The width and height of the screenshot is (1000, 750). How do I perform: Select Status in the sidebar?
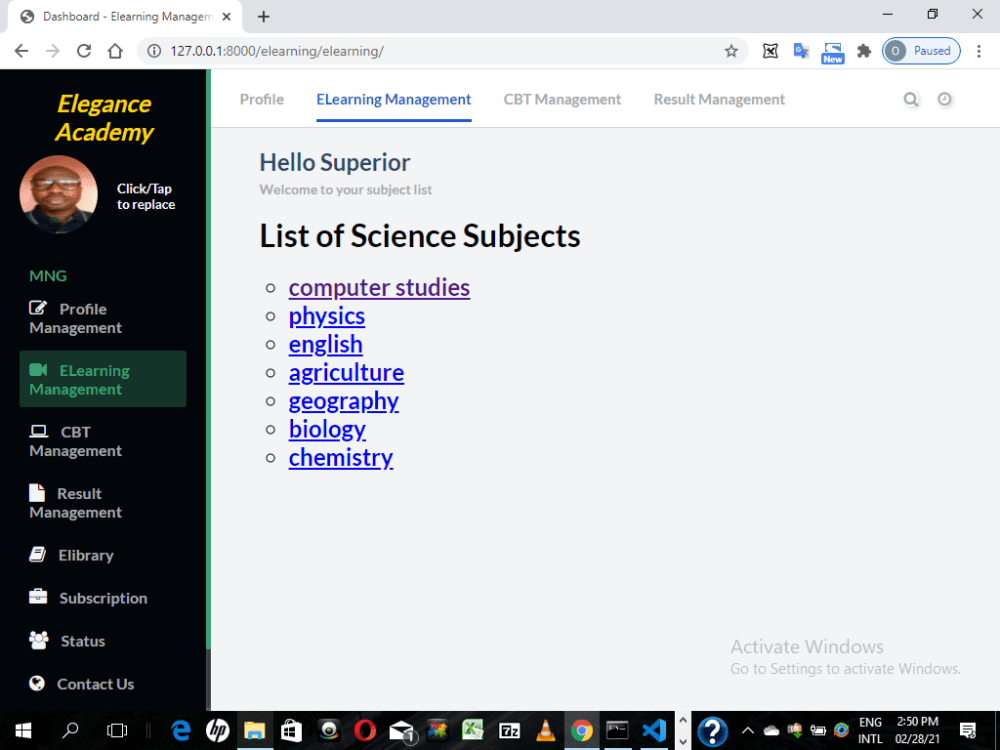pos(82,640)
